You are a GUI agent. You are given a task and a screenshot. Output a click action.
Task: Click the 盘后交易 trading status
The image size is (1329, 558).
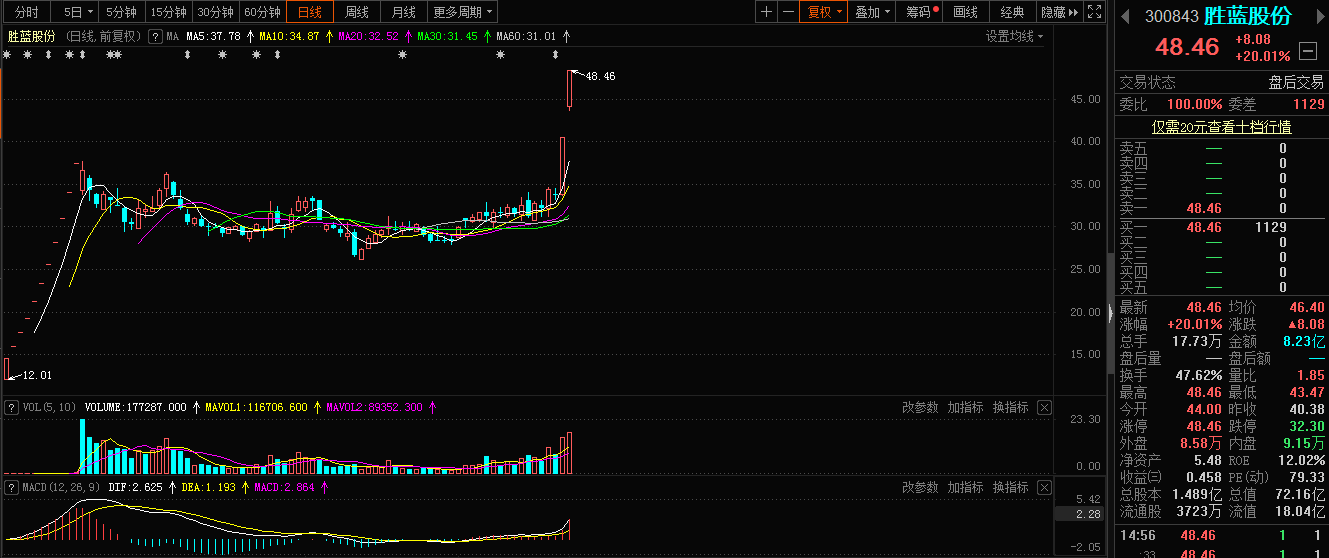click(x=1296, y=82)
